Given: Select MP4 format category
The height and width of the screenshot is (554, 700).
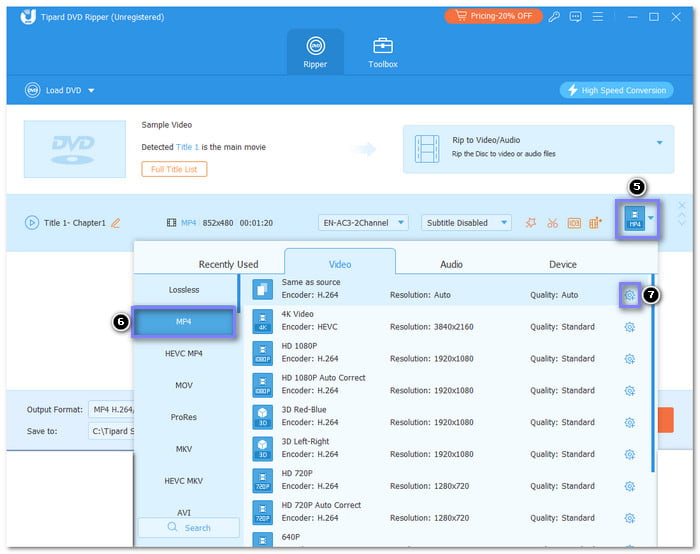Looking at the screenshot, I should pyautogui.click(x=183, y=321).
